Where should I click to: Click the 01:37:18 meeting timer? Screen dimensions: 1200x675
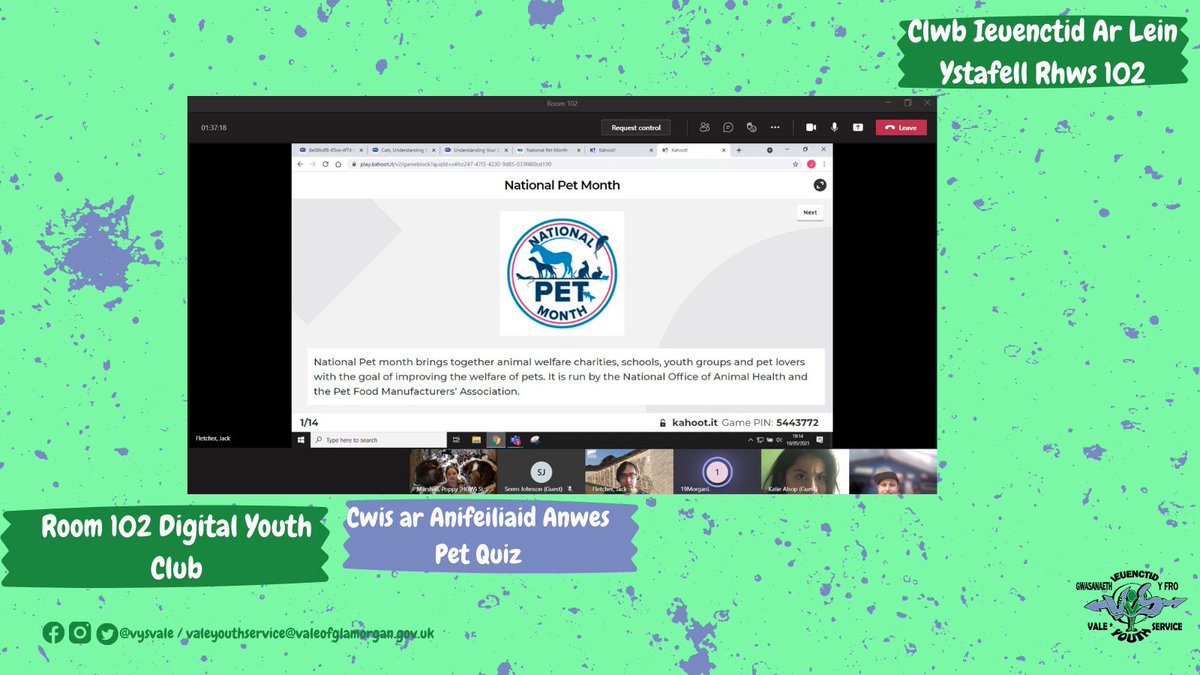(214, 127)
